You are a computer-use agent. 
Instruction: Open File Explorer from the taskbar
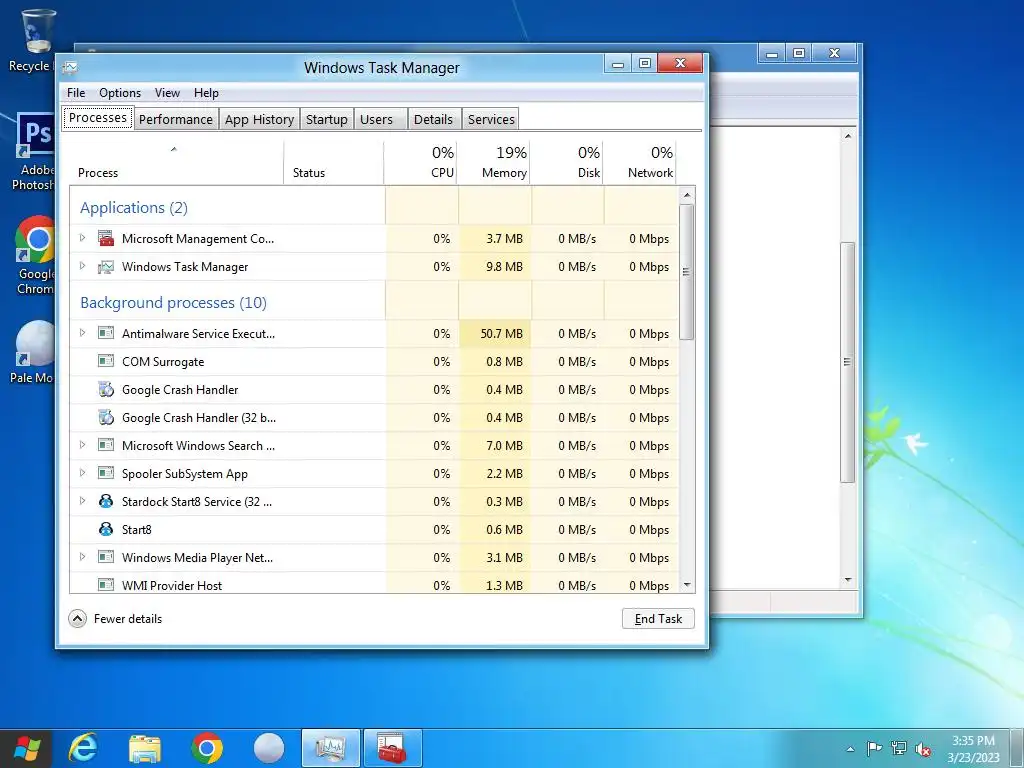point(144,748)
